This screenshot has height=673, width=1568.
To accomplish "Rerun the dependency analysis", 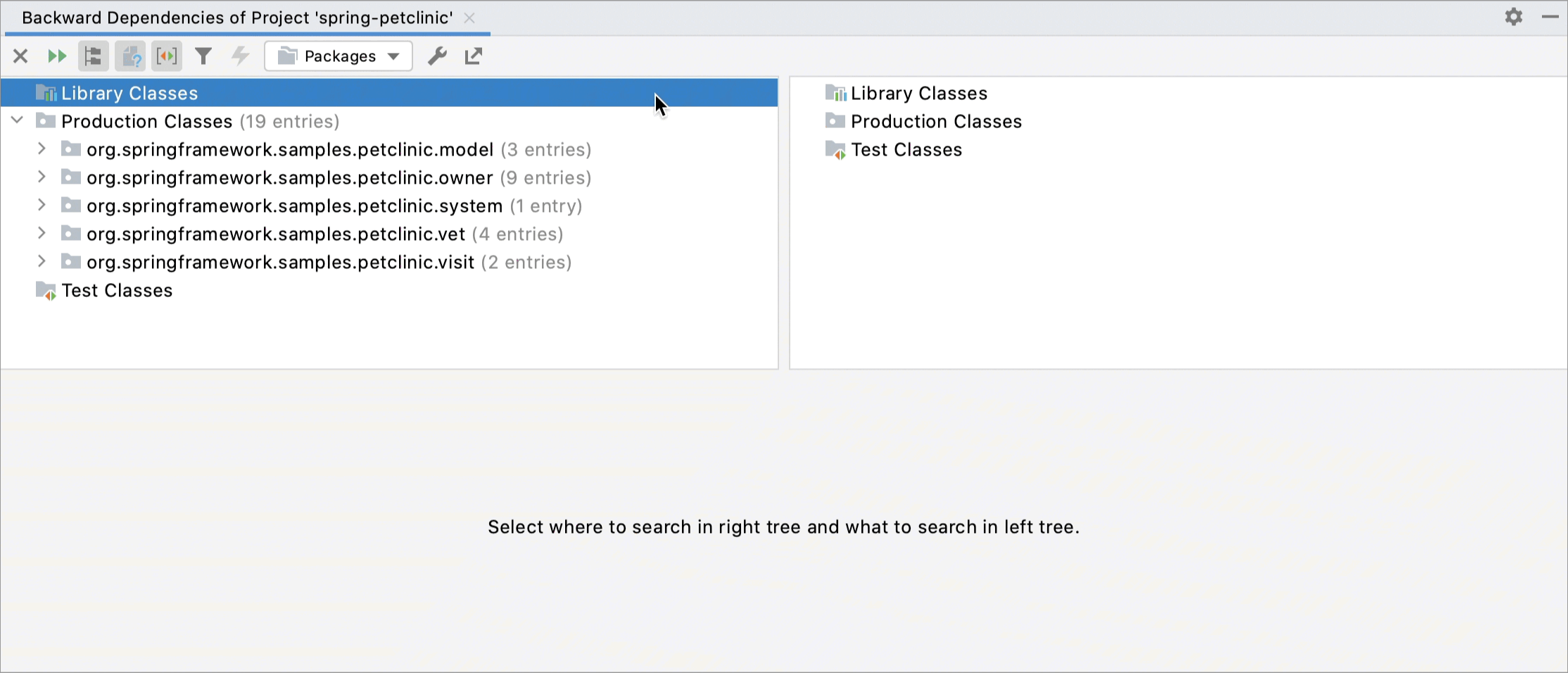I will coord(57,56).
